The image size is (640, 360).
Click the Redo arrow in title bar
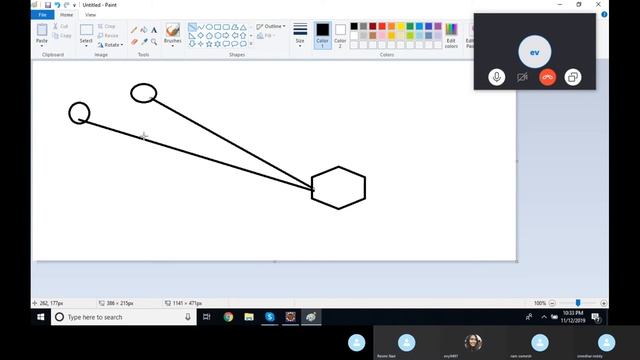click(x=66, y=5)
